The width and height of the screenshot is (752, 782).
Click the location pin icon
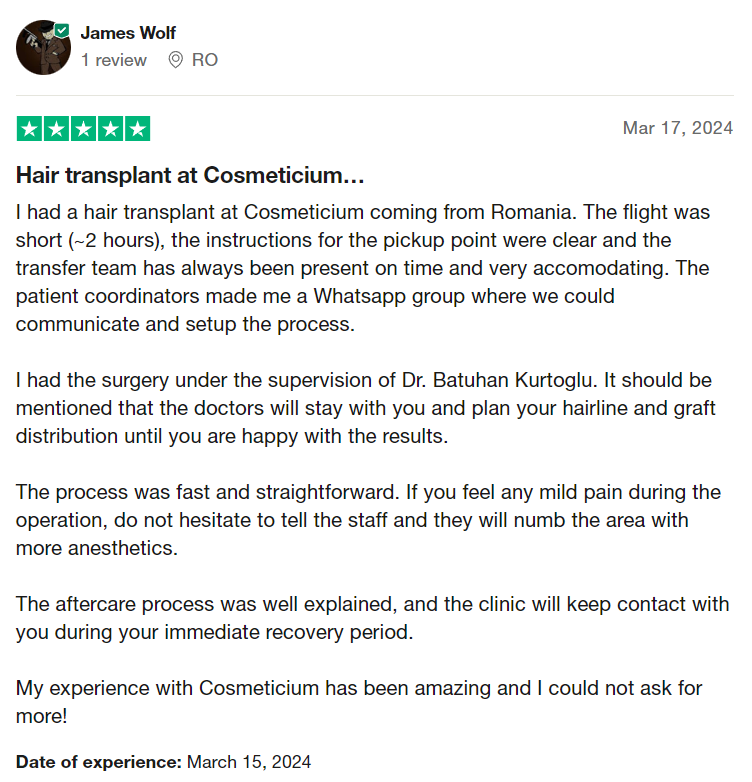click(x=175, y=60)
